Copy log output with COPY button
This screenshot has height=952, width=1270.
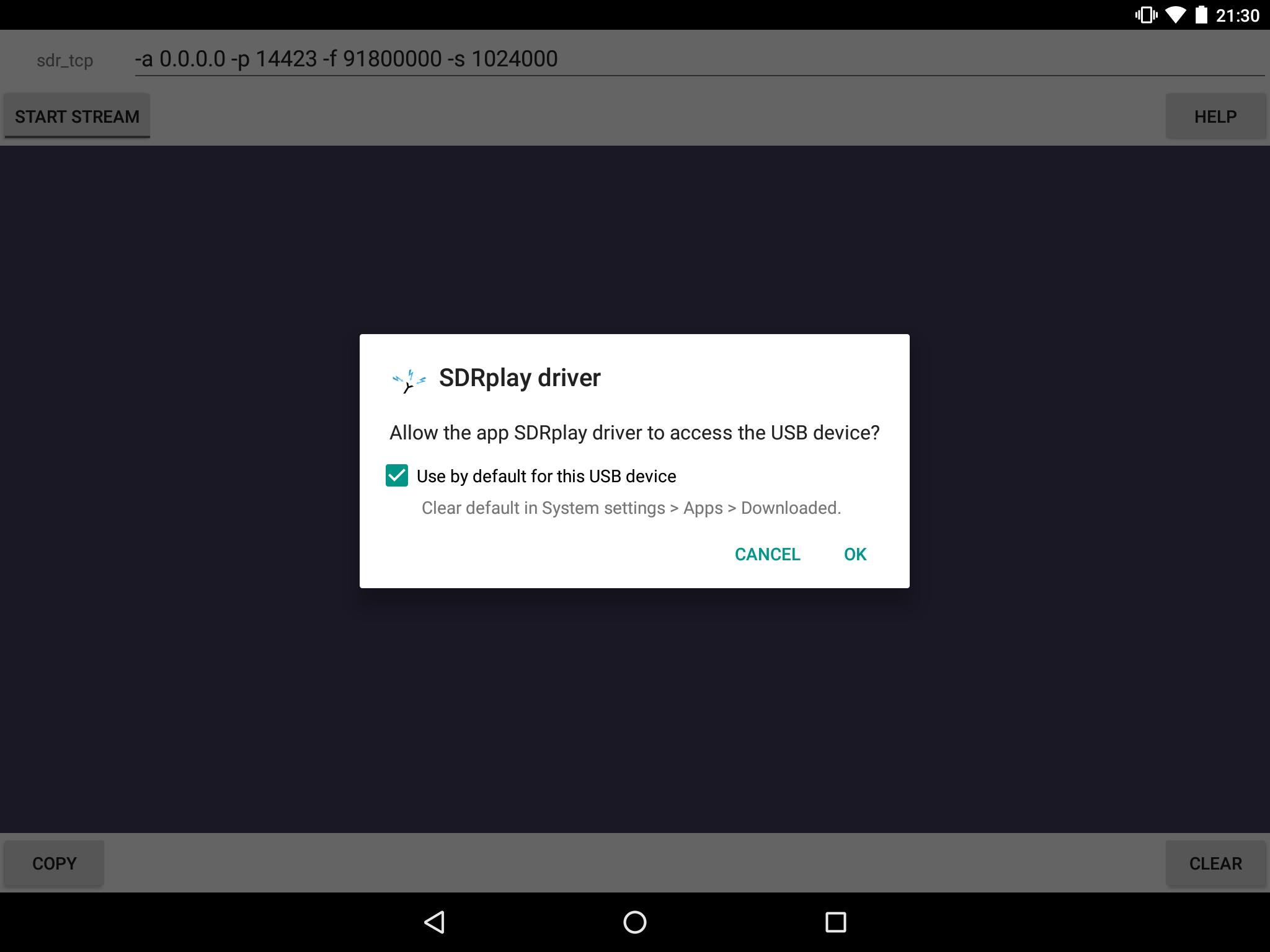click(x=54, y=863)
